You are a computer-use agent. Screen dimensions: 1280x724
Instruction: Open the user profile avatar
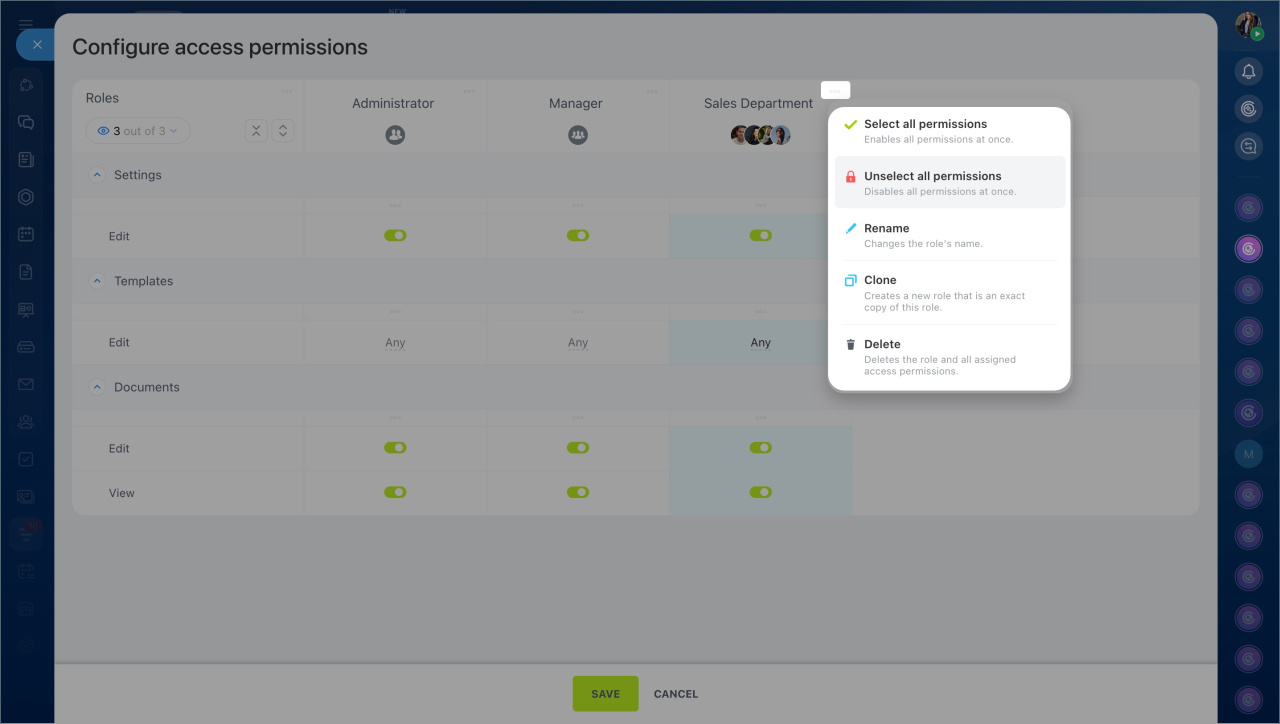1248,26
